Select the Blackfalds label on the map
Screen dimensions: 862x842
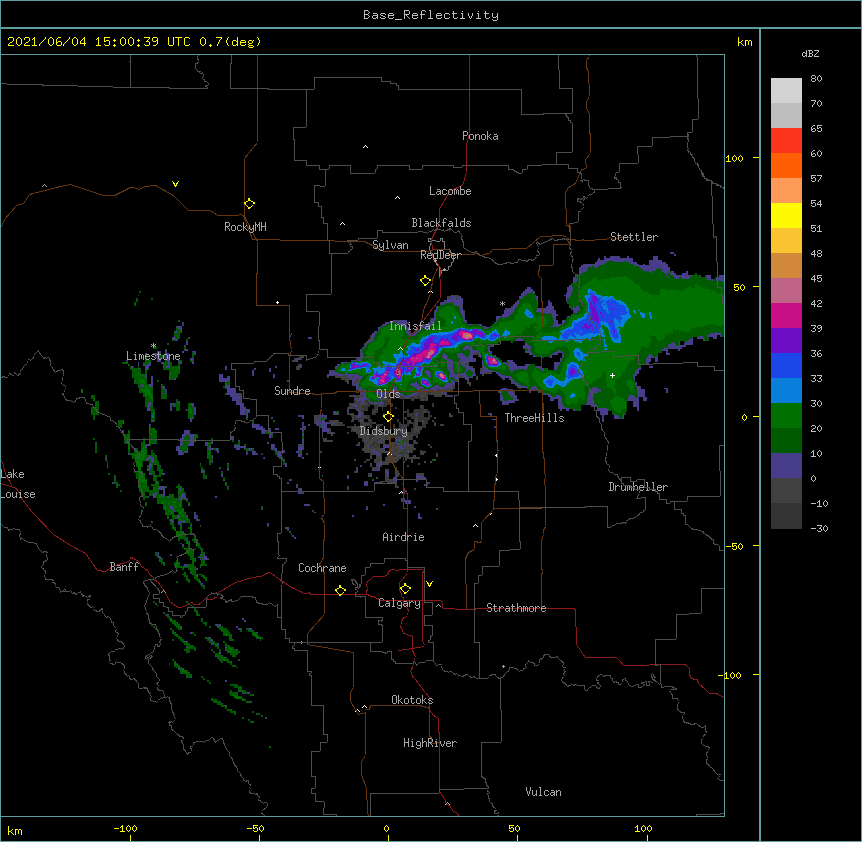[x=441, y=223]
